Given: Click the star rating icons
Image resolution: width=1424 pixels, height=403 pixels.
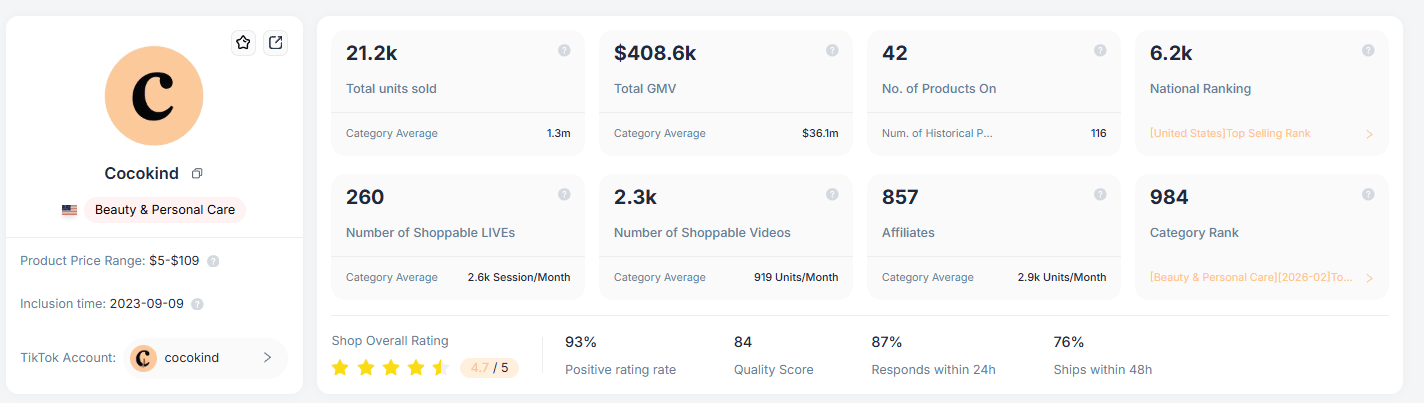Looking at the screenshot, I should (390, 367).
